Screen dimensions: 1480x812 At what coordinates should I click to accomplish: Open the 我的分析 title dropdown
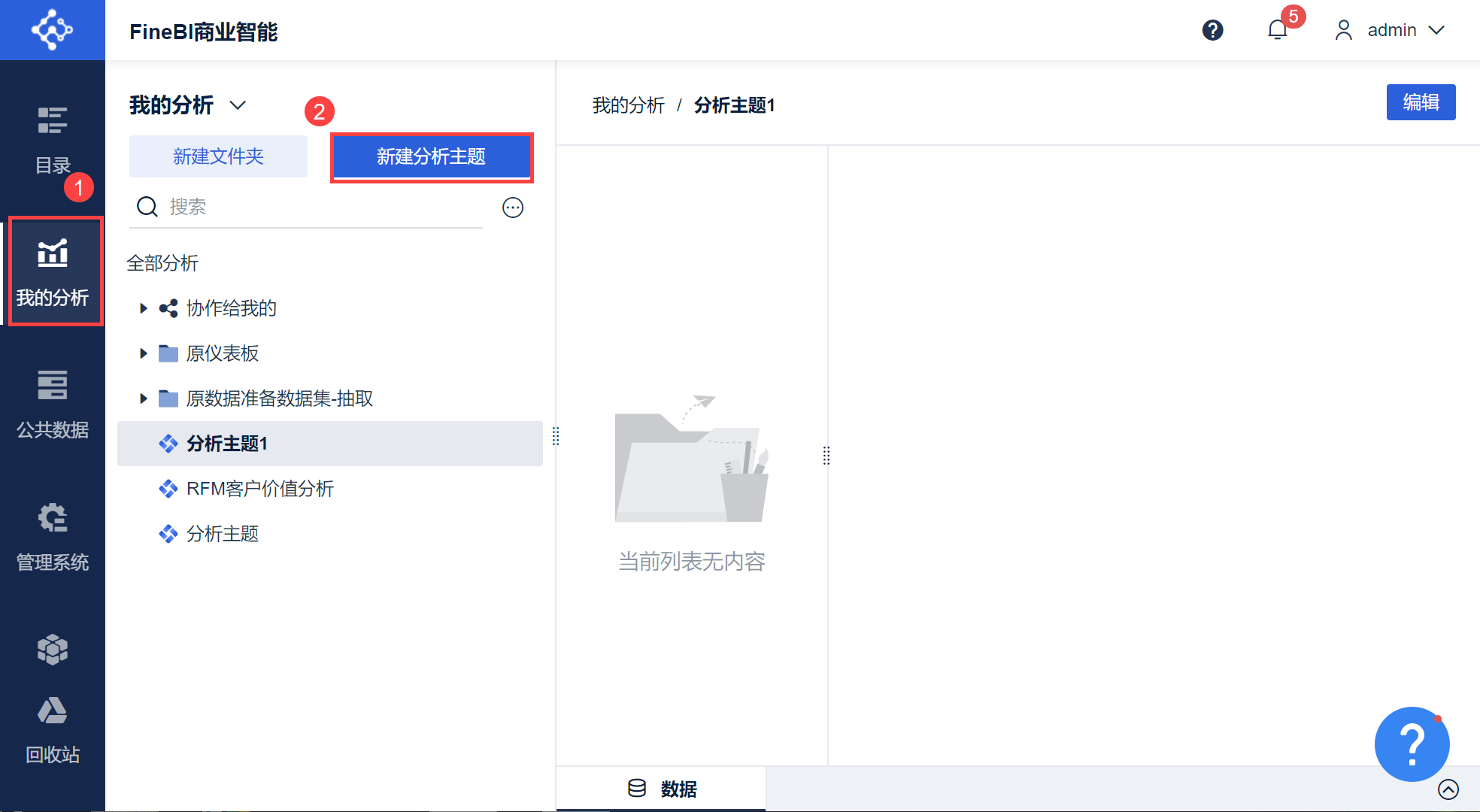tap(238, 105)
